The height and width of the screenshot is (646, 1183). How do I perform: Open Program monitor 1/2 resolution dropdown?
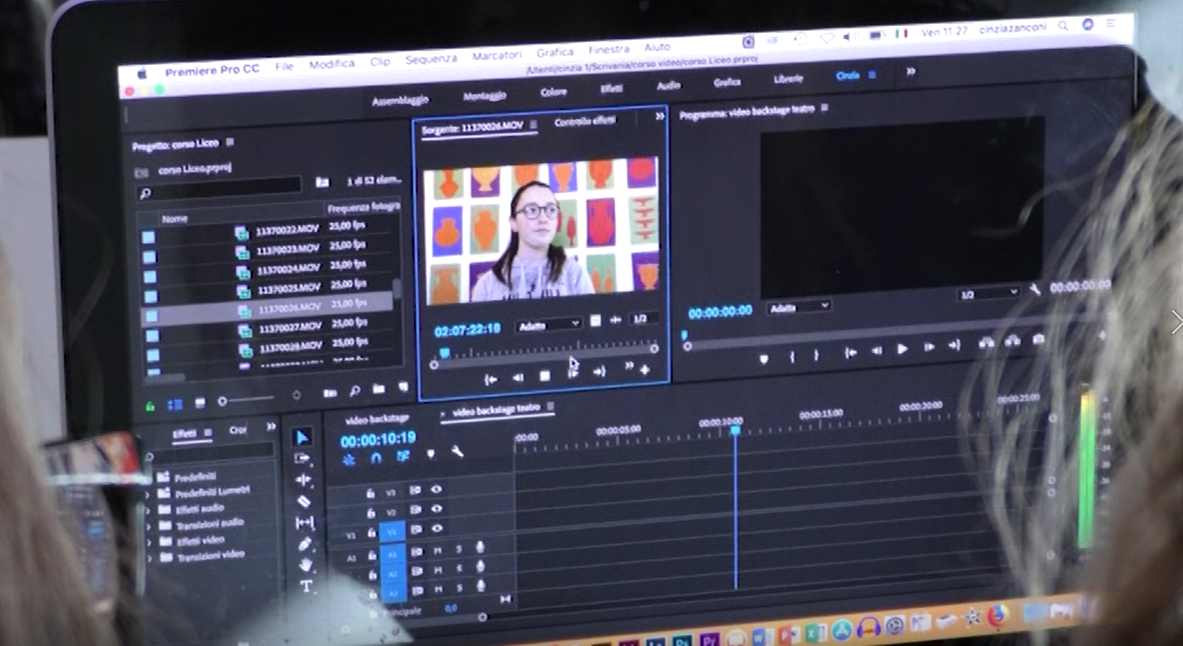point(989,293)
